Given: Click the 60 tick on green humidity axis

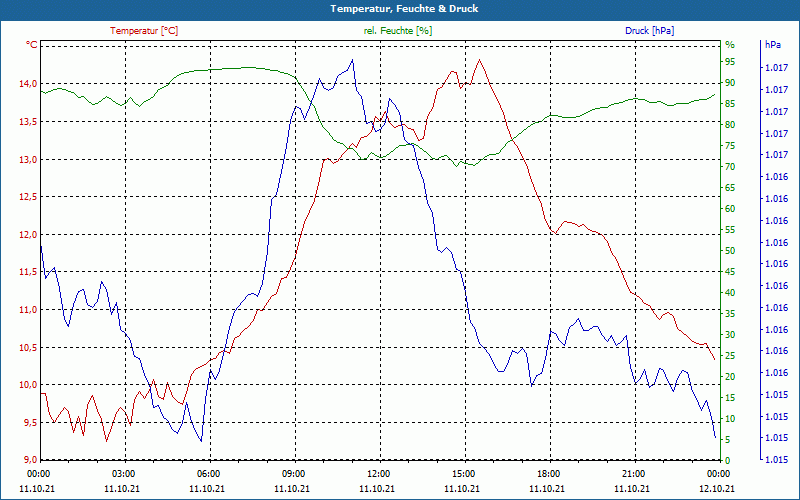Looking at the screenshot, I should 730,209.
